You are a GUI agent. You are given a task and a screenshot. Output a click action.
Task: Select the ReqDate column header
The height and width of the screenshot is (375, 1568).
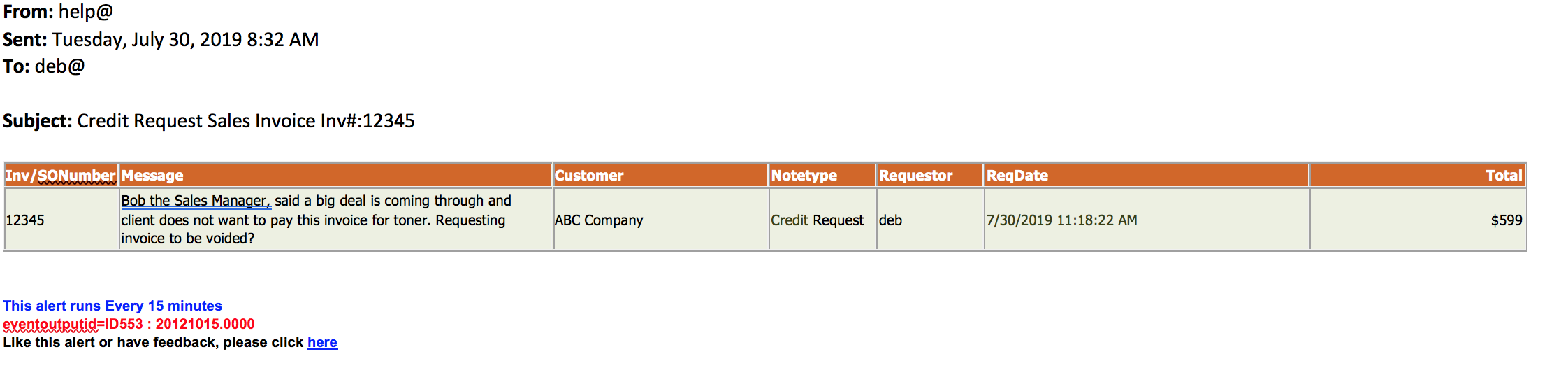click(1146, 175)
